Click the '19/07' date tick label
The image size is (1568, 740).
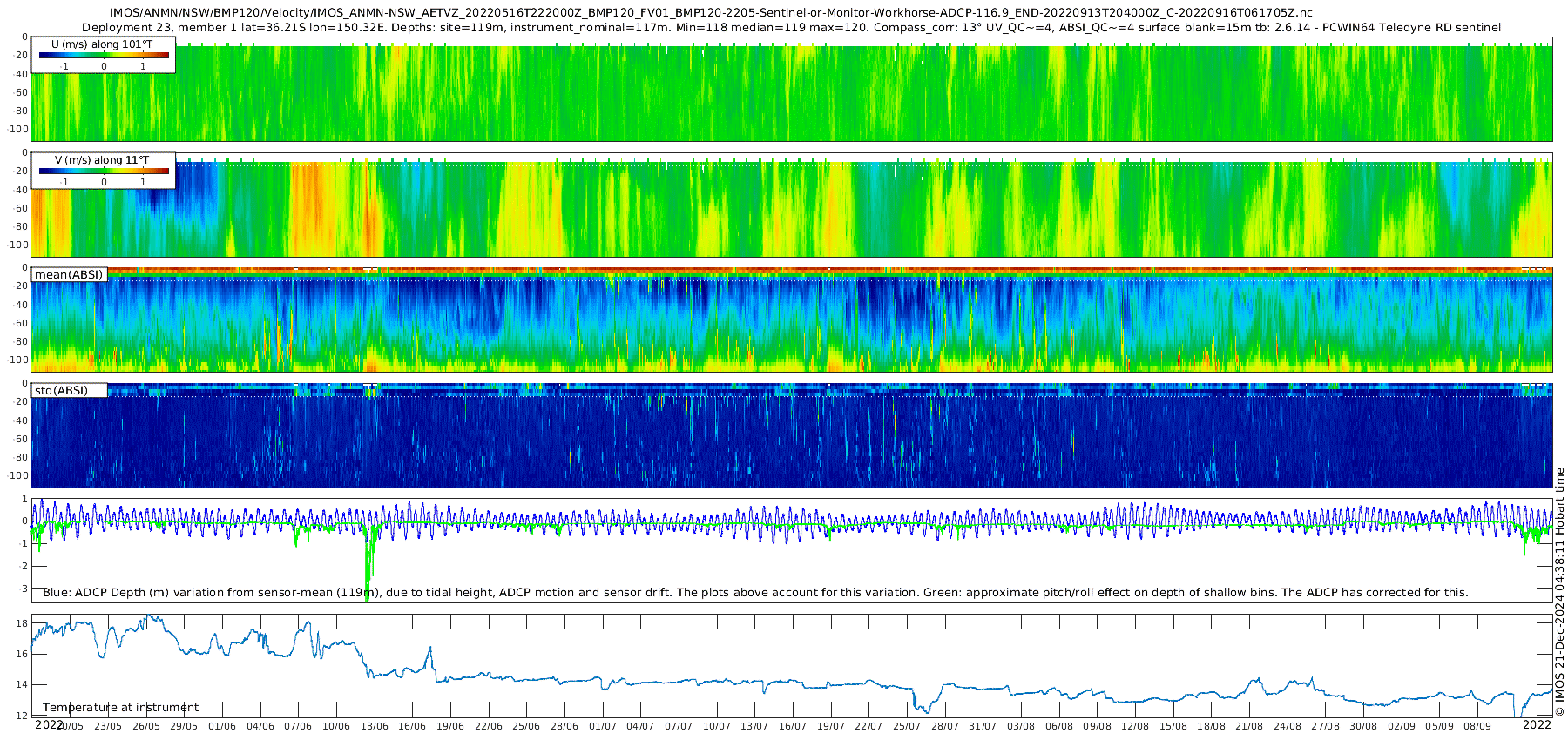pyautogui.click(x=831, y=726)
